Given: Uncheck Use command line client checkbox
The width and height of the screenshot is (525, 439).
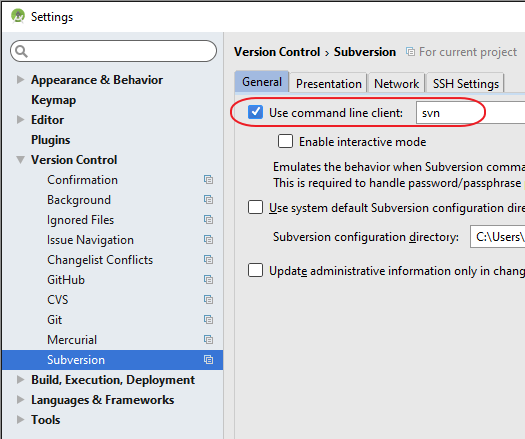Looking at the screenshot, I should tap(255, 112).
